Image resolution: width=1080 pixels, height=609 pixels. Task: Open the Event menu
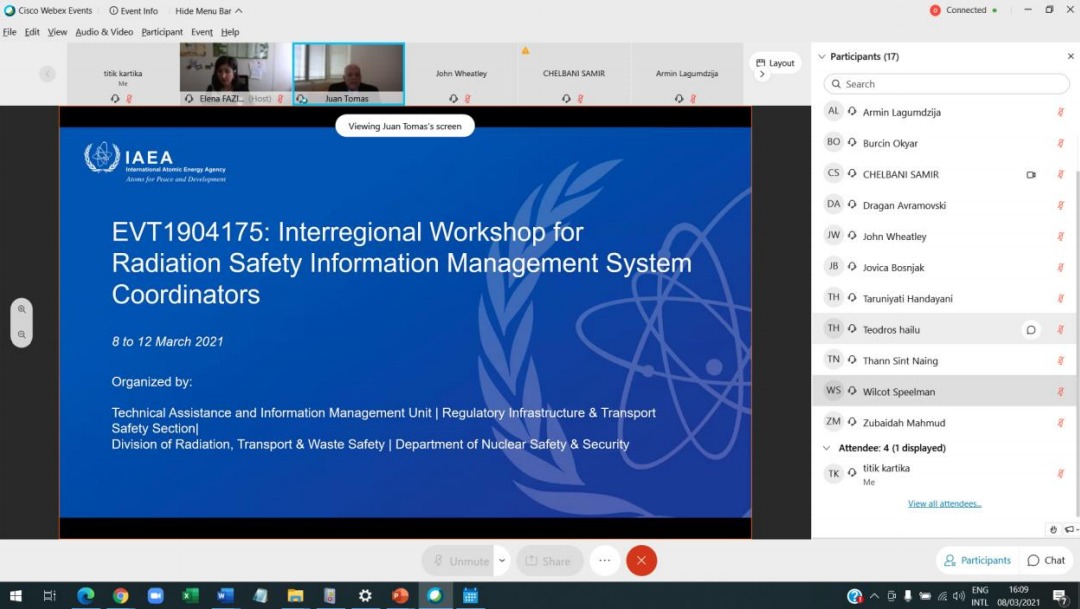coord(202,32)
